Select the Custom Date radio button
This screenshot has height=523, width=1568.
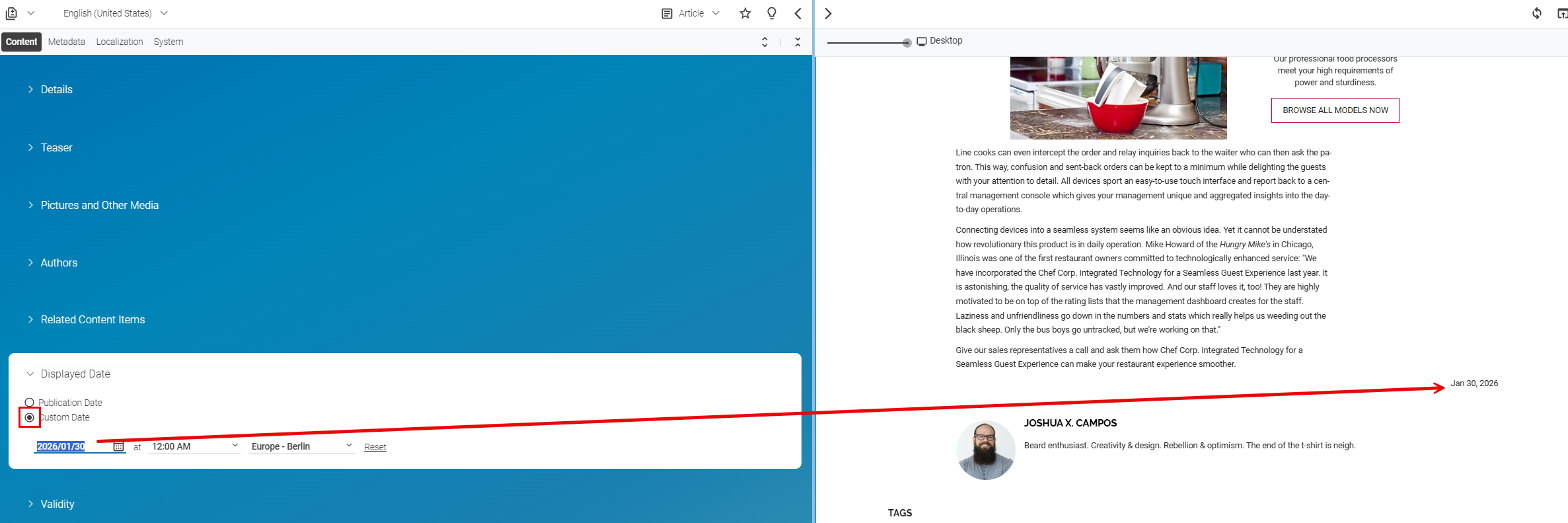tap(29, 418)
